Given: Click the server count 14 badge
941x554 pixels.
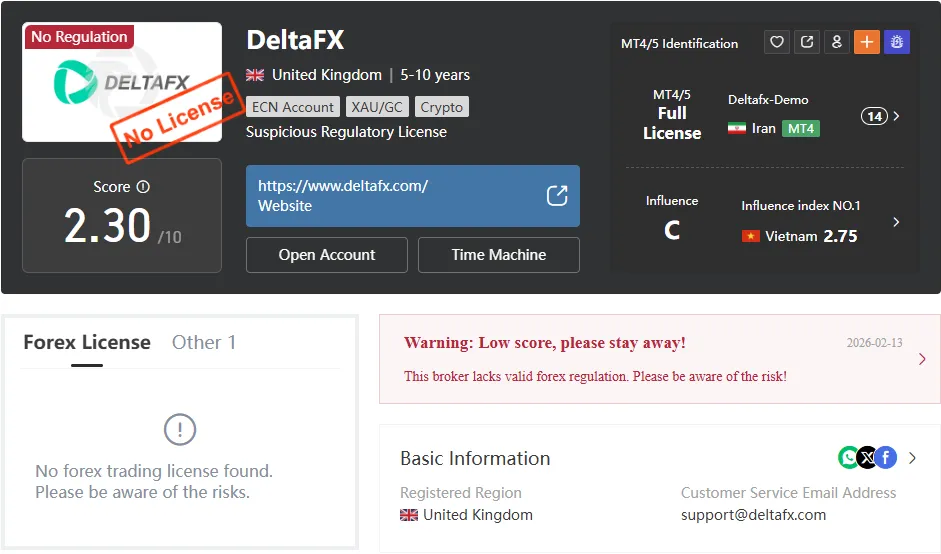Looking at the screenshot, I should pyautogui.click(x=874, y=116).
